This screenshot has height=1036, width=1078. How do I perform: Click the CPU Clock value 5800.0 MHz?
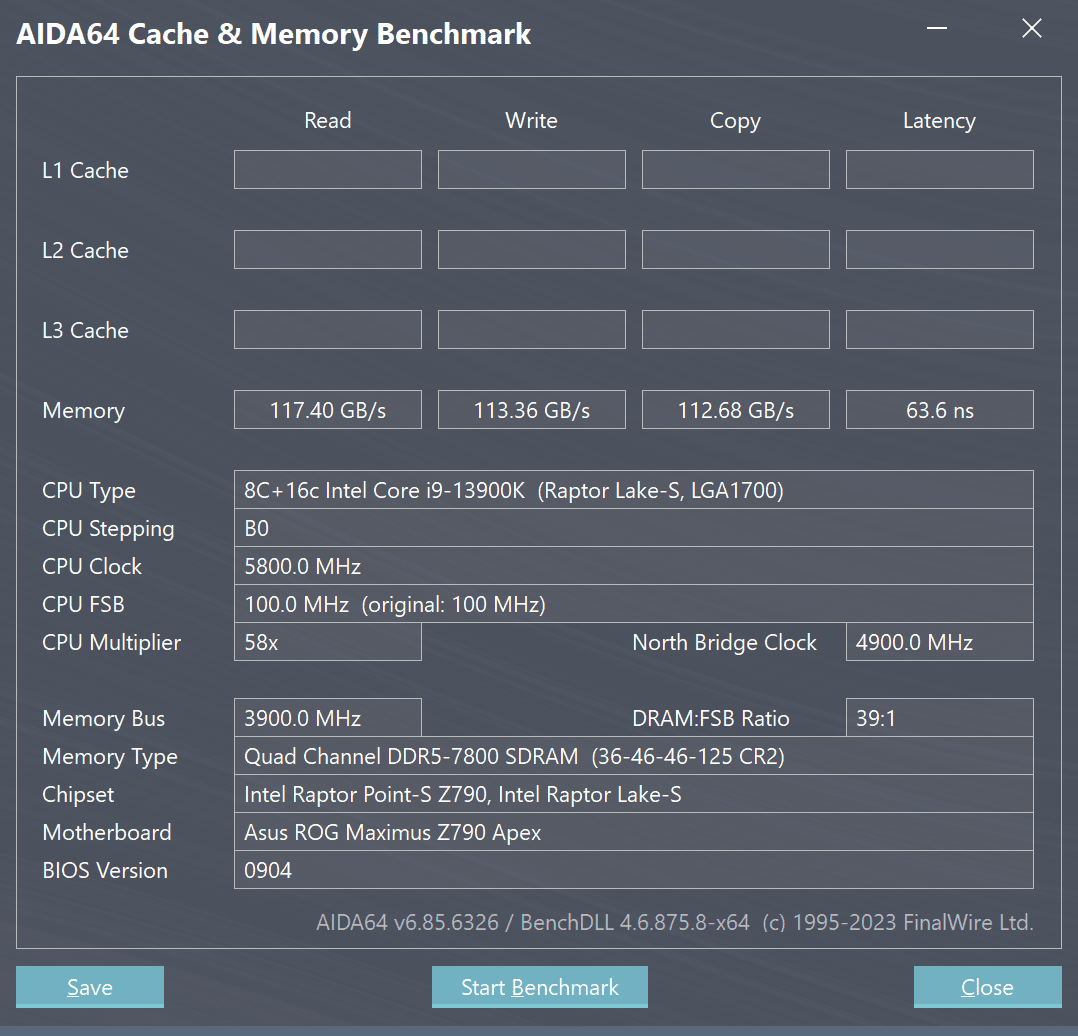pyautogui.click(x=633, y=566)
